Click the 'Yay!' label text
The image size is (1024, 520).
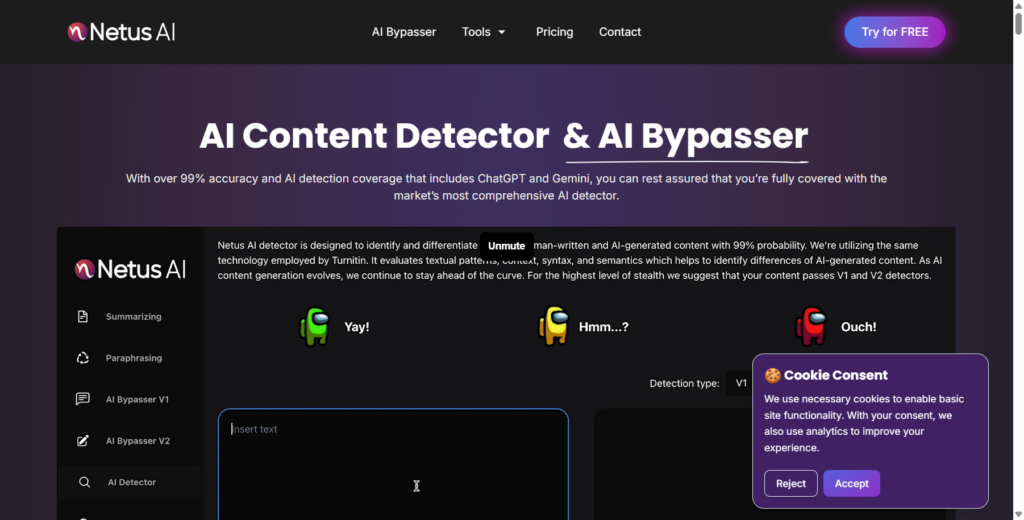(357, 327)
